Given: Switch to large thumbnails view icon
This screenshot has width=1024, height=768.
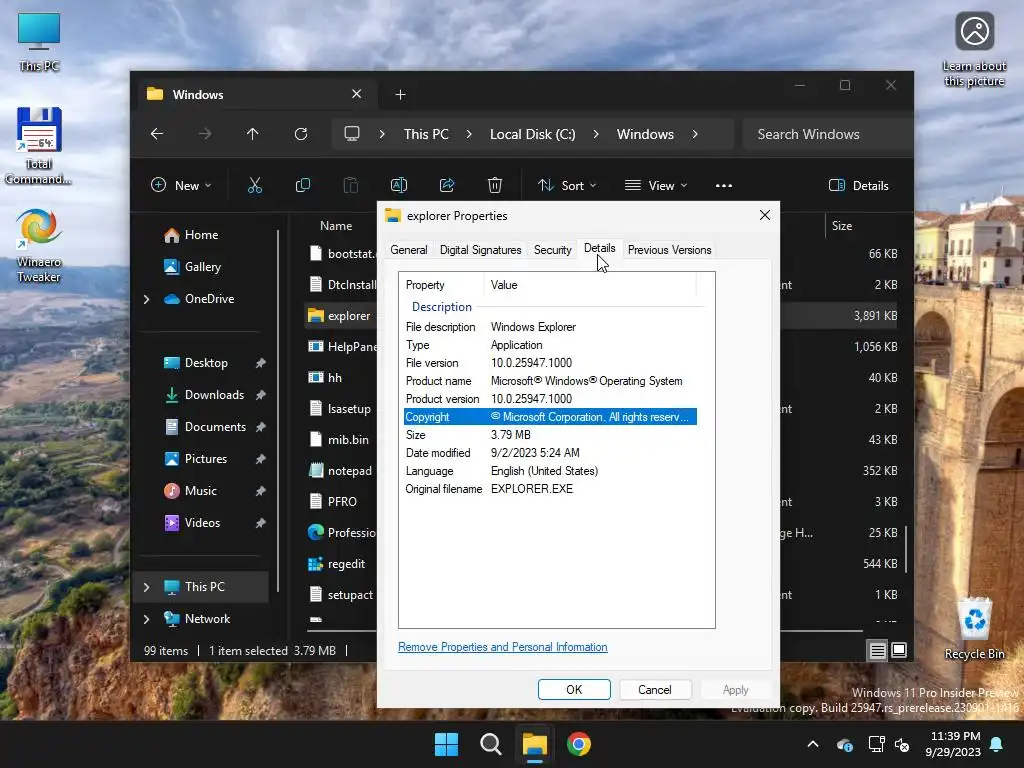Looking at the screenshot, I should coord(899,650).
